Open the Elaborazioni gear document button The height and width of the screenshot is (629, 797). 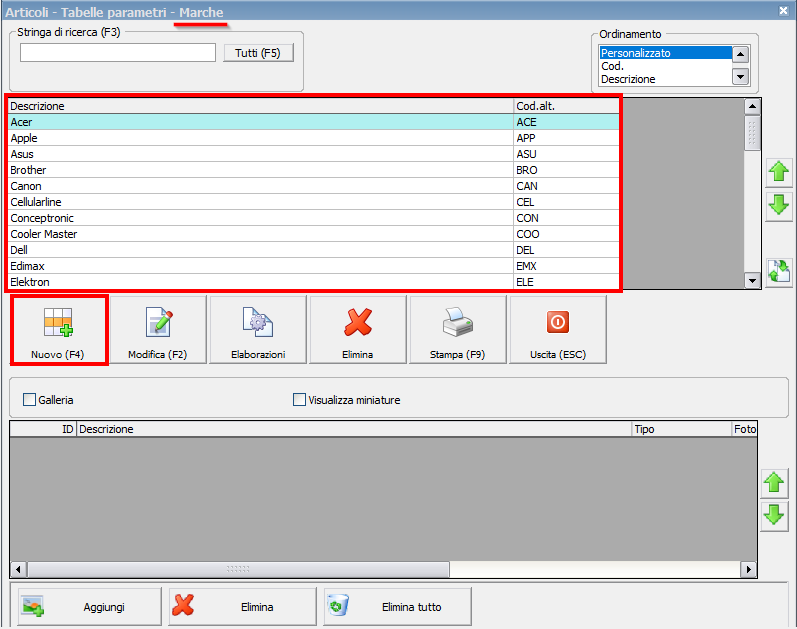click(x=258, y=330)
